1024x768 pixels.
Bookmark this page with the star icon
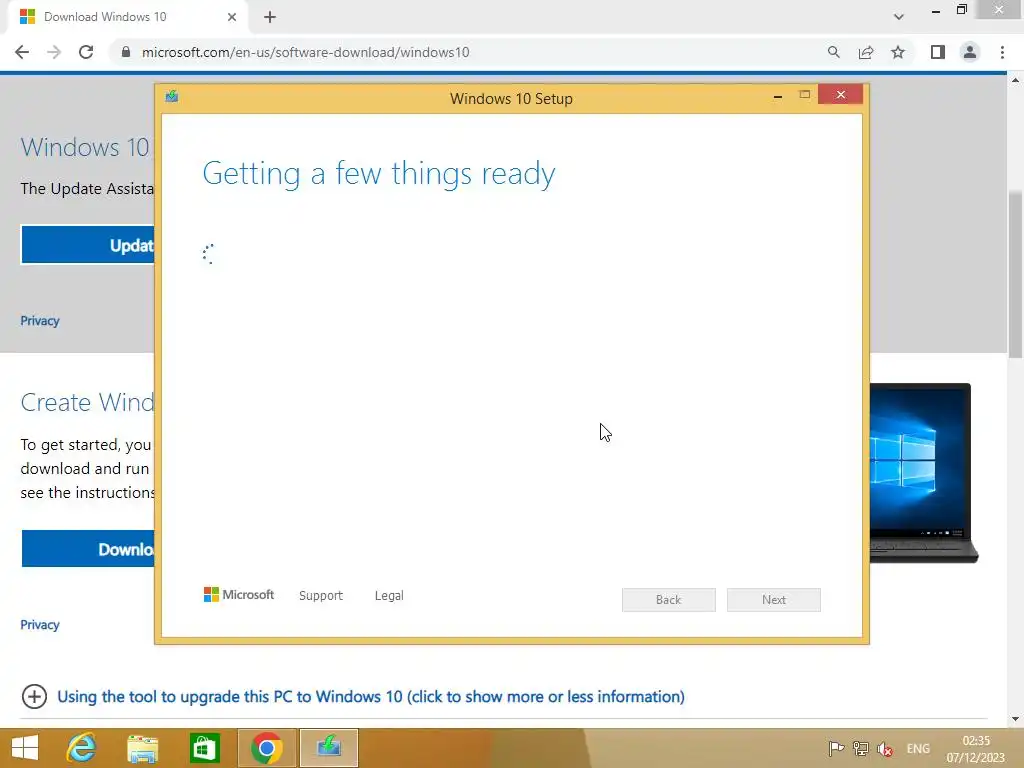coord(898,52)
